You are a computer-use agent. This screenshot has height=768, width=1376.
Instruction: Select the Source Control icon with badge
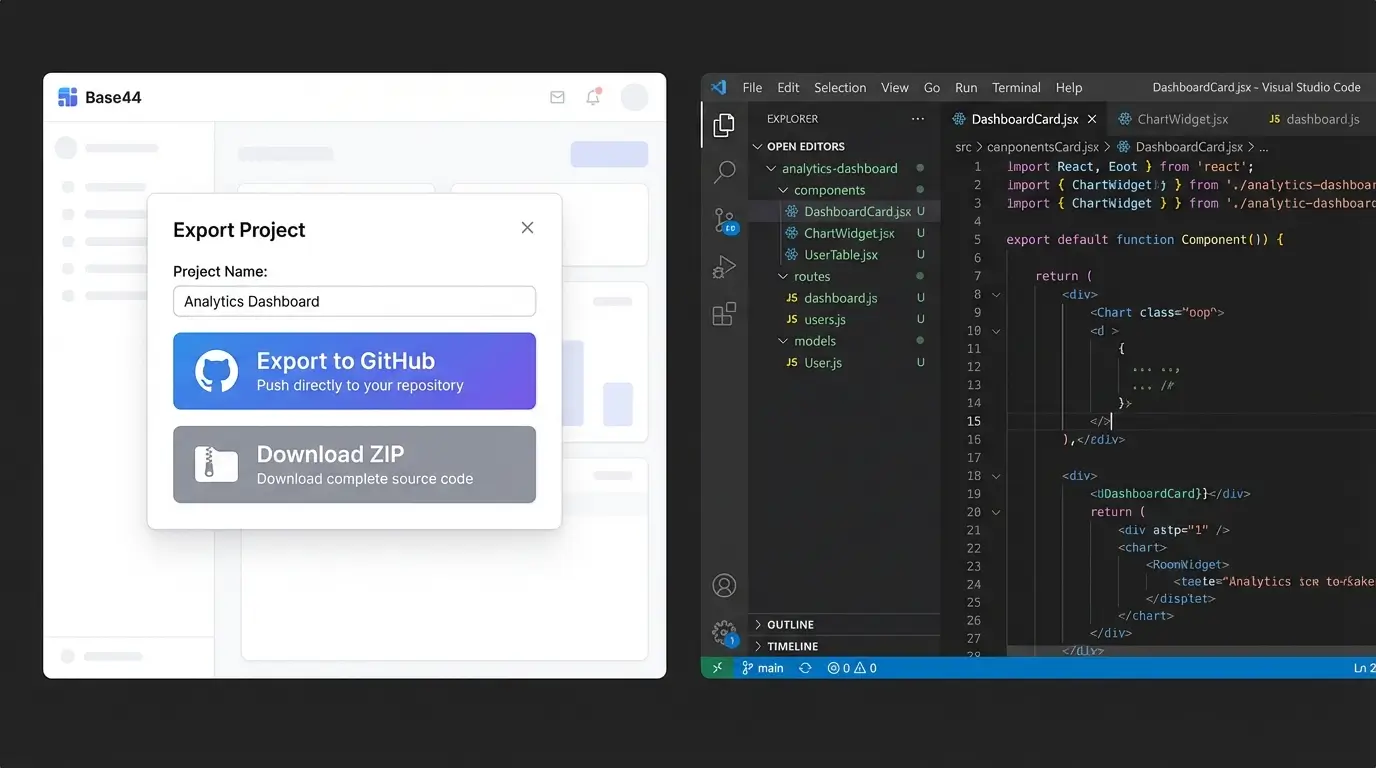724,220
